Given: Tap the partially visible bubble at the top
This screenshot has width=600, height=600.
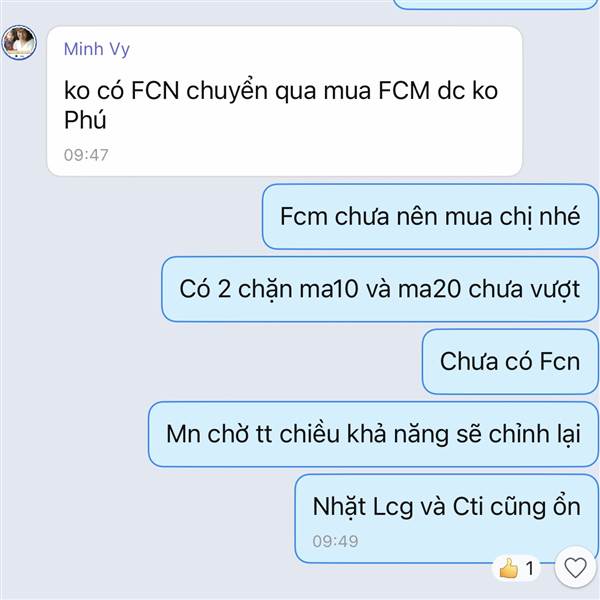Looking at the screenshot, I should [x=494, y=4].
